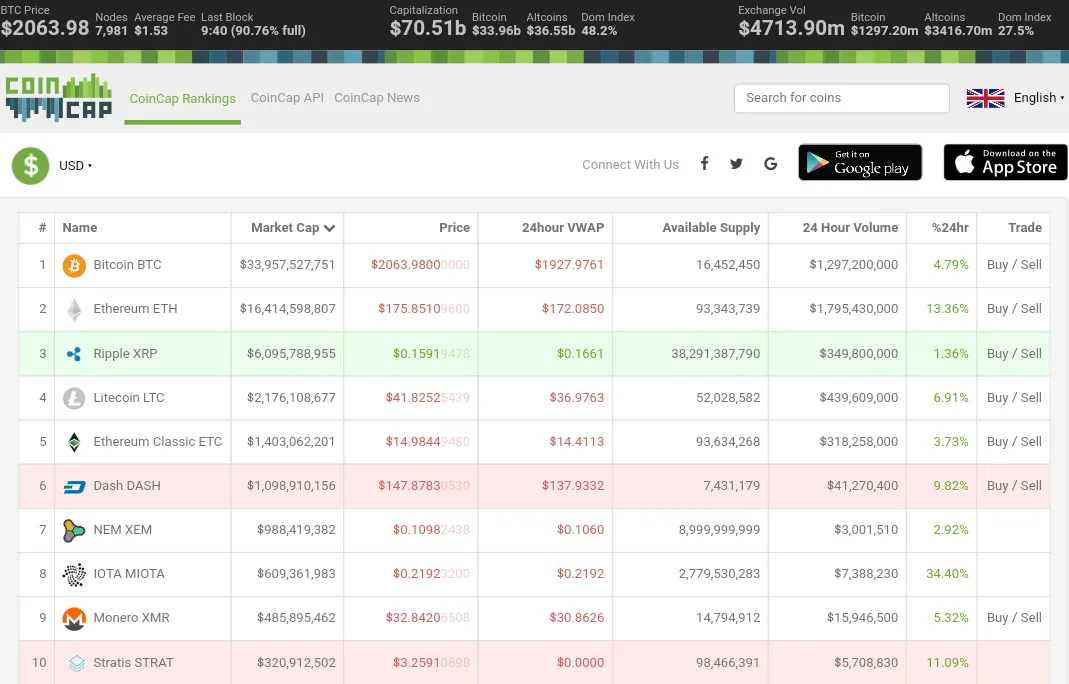
Task: Click IOTA 34.40% change value
Action: coord(947,574)
